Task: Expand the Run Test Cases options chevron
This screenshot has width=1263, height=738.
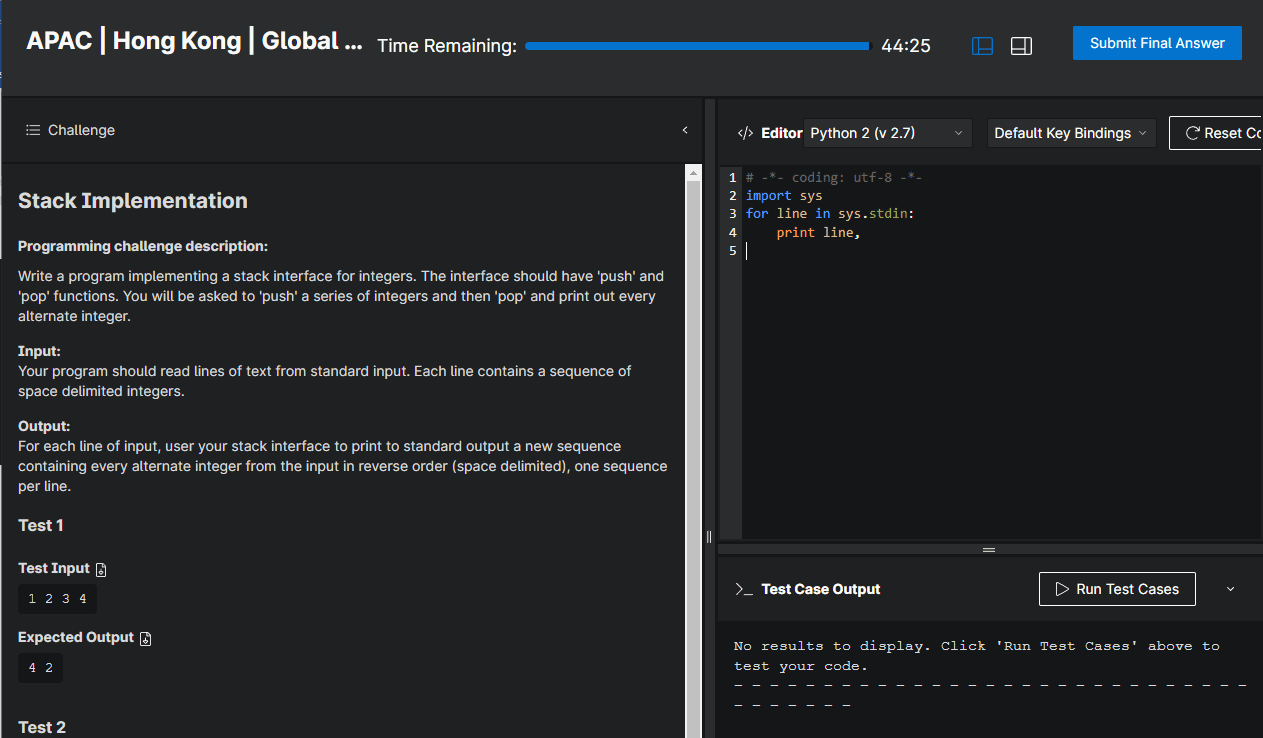Action: [x=1230, y=589]
